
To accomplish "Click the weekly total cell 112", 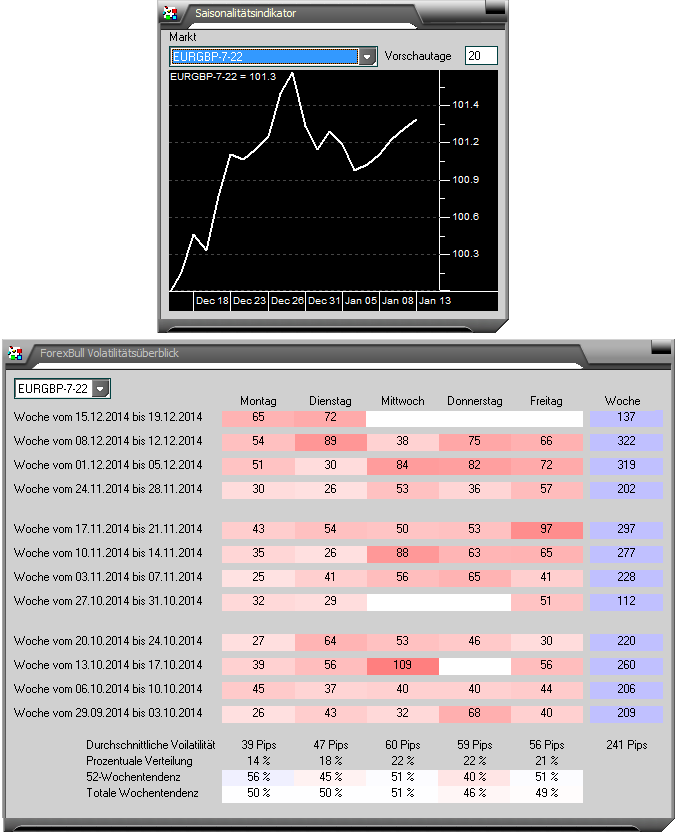I will tap(626, 602).
